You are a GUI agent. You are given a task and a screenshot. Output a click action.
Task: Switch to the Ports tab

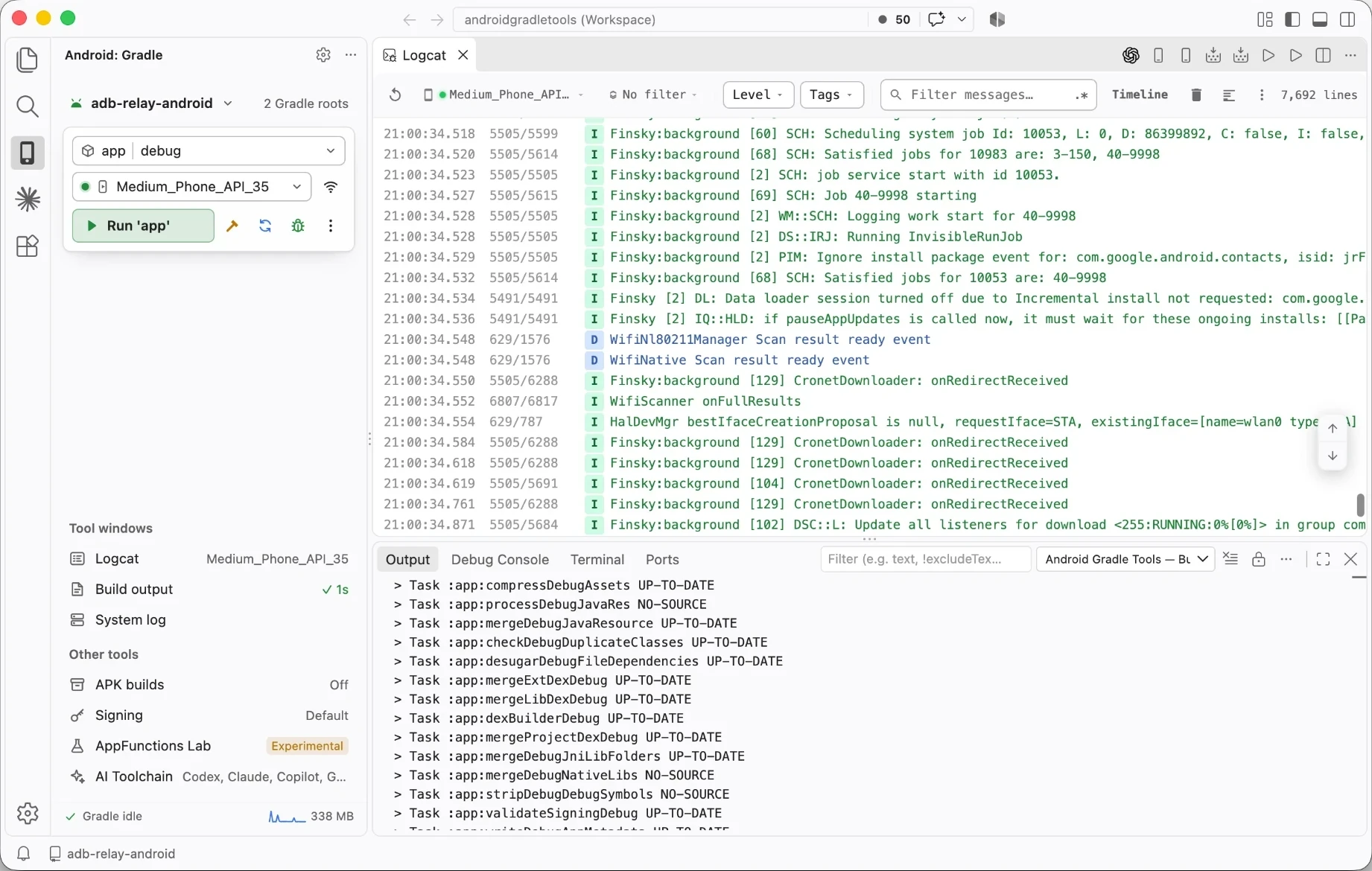[x=662, y=559]
